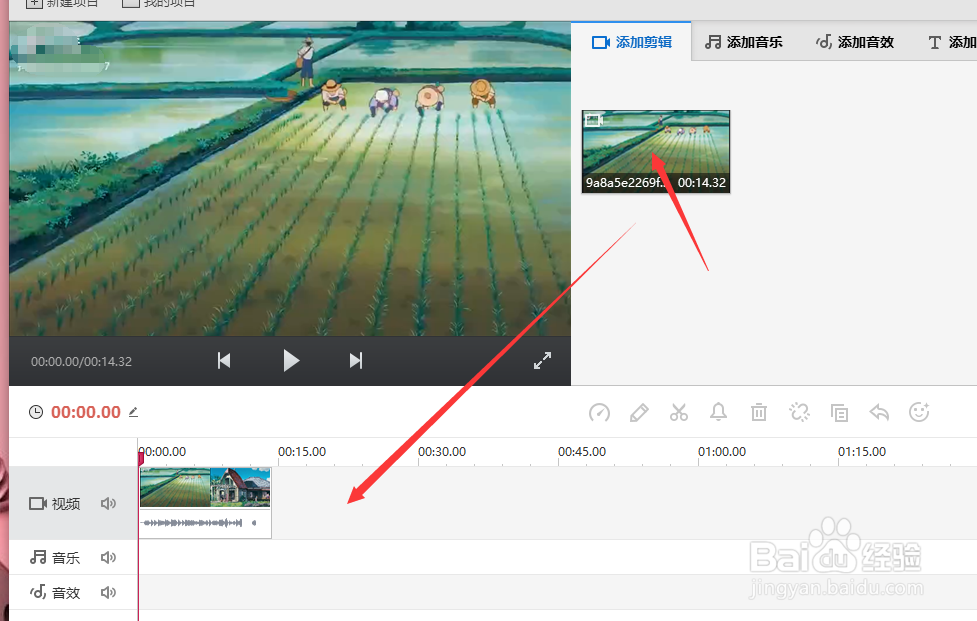Delete selected clip with trash icon
Screen dimensions: 977x621
point(759,412)
